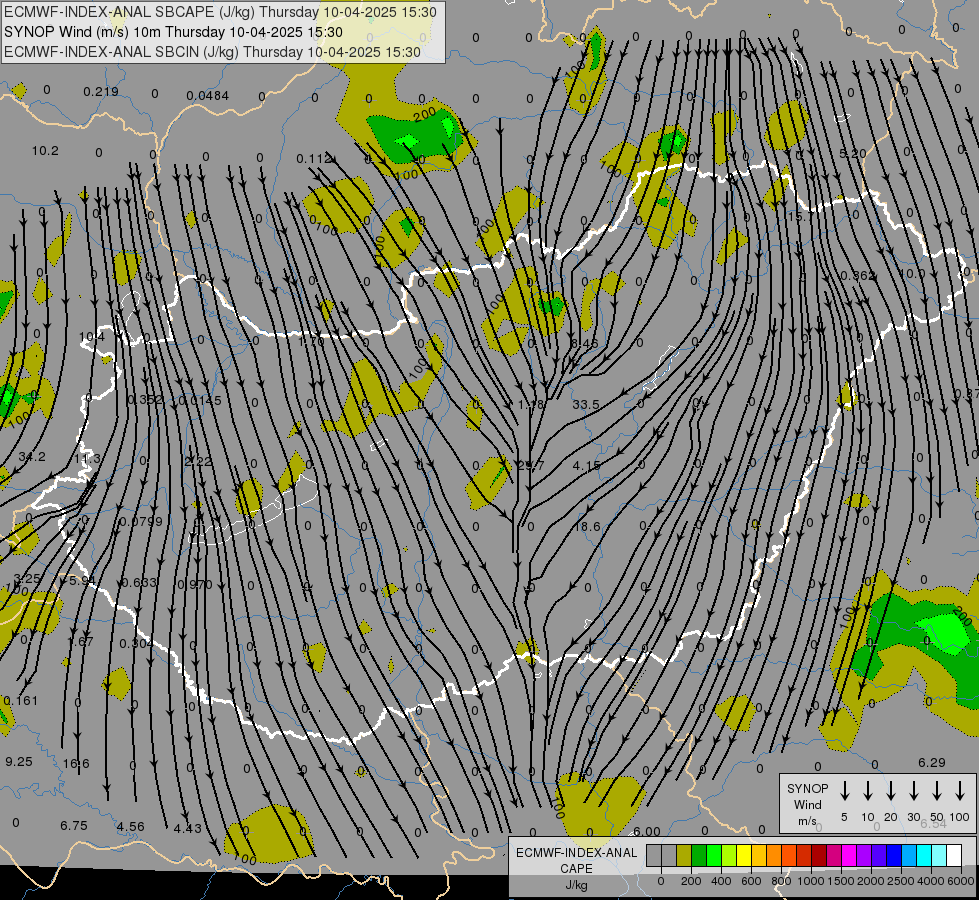Click the 10 m/s wind arrow in the legend
The width and height of the screenshot is (979, 900).
click(x=867, y=791)
